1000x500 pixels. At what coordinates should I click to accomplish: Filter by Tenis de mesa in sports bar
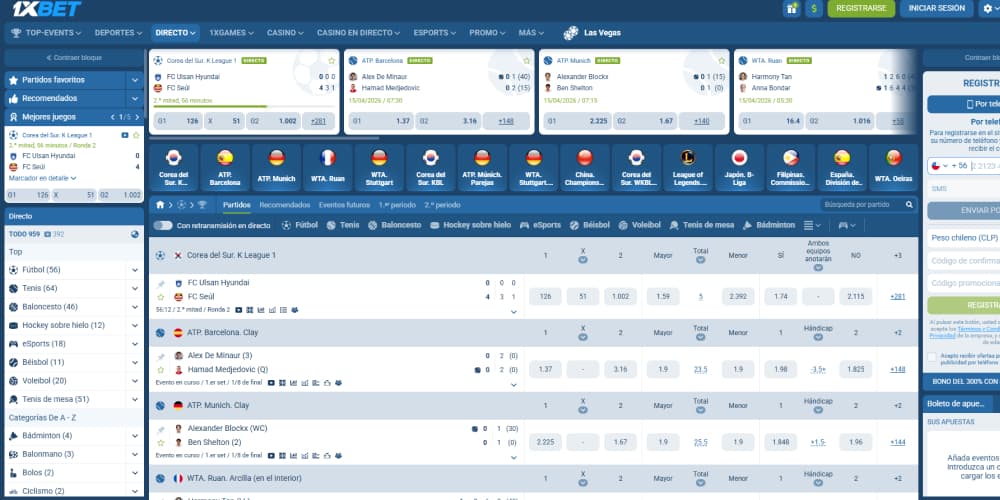tap(702, 225)
